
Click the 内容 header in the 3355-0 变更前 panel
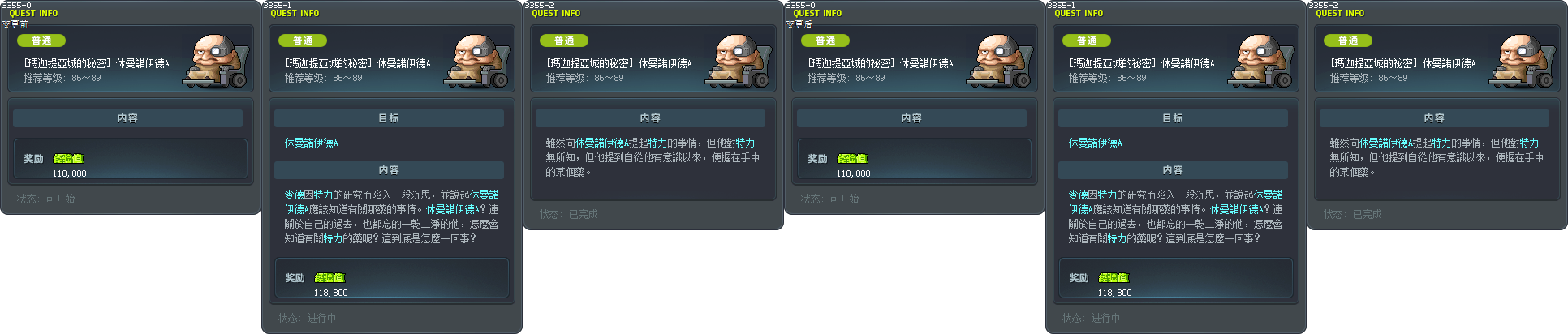point(127,118)
